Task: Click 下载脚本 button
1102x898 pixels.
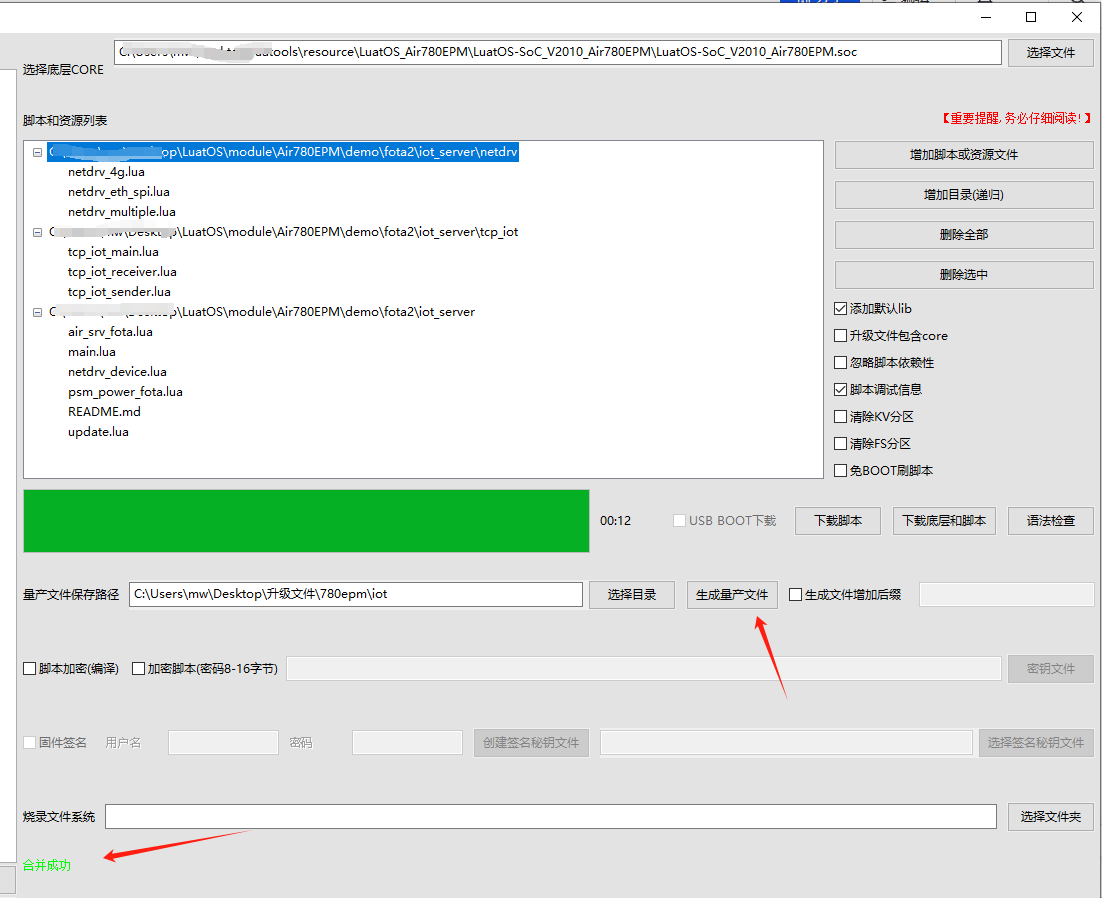Action: (838, 521)
